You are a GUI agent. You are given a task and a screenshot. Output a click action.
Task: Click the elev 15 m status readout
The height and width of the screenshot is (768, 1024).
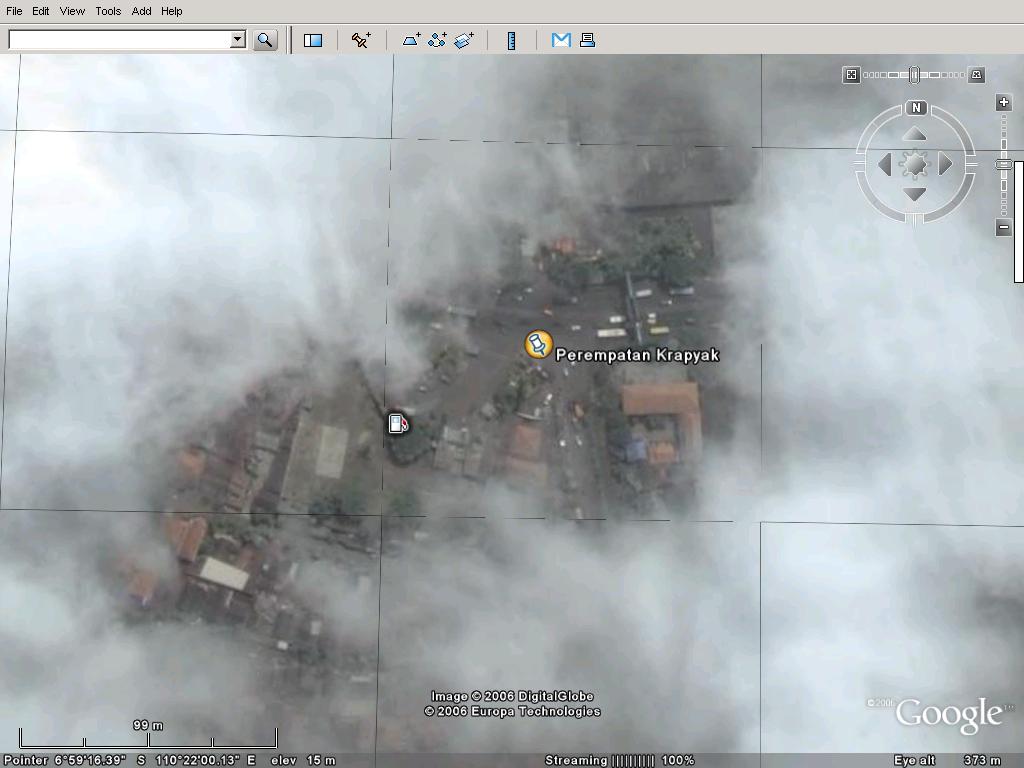(303, 760)
